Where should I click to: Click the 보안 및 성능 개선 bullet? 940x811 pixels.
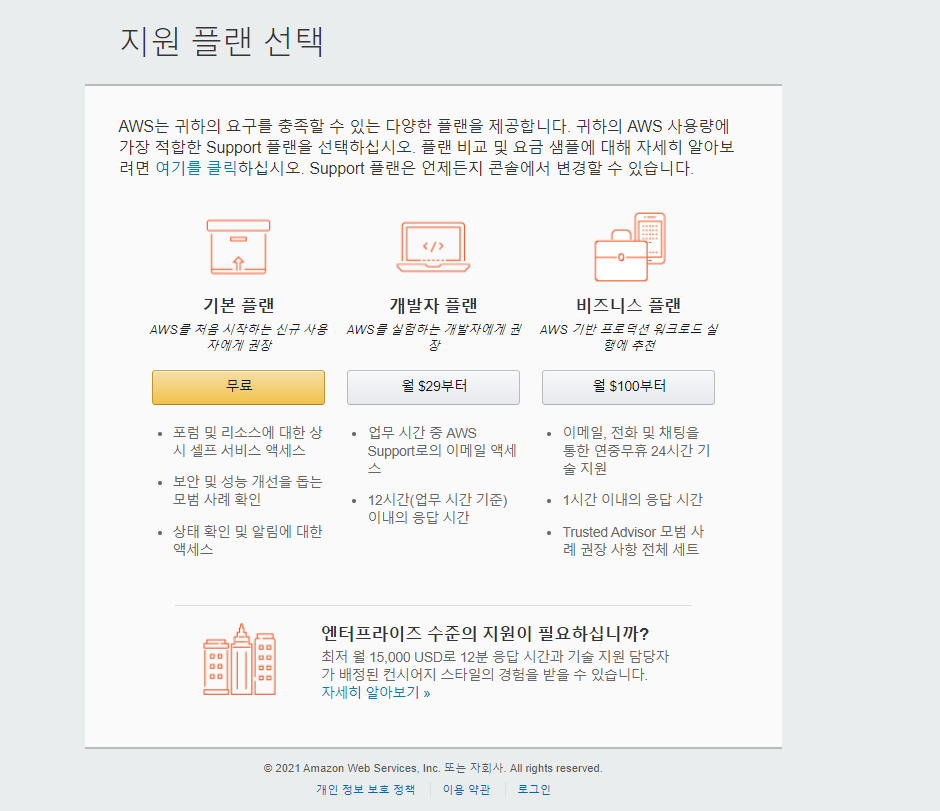pyautogui.click(x=248, y=490)
